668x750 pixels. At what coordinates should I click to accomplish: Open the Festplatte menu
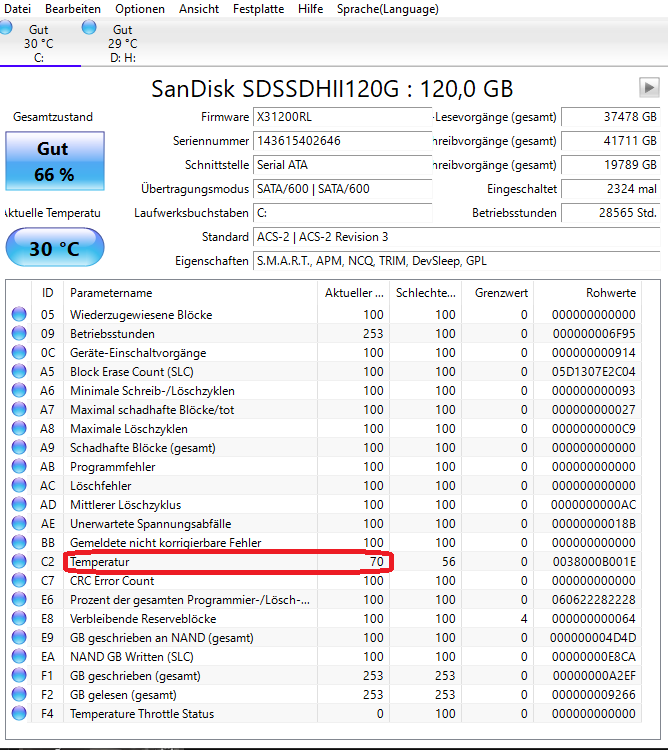click(x=258, y=9)
